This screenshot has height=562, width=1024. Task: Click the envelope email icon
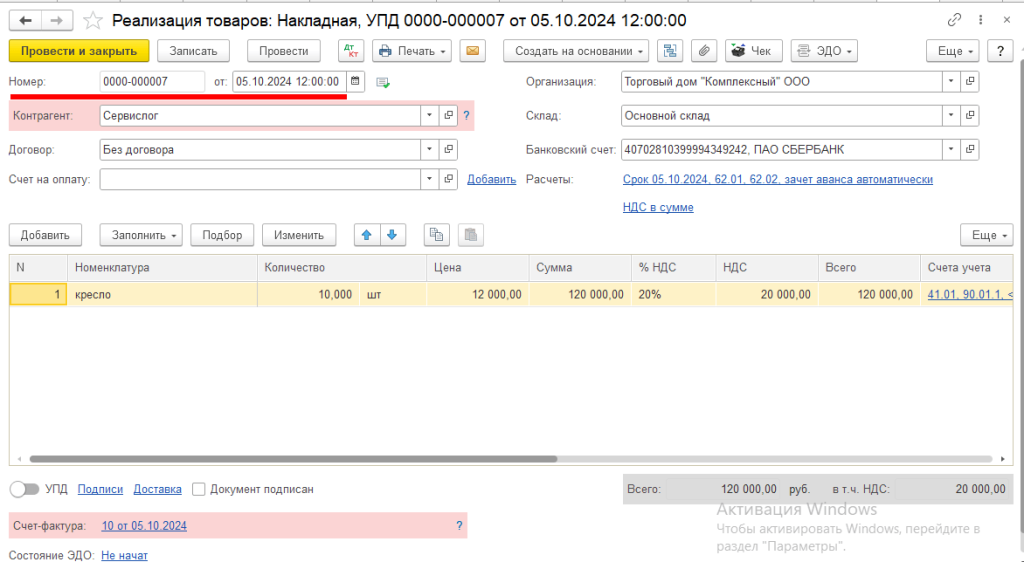(472, 51)
